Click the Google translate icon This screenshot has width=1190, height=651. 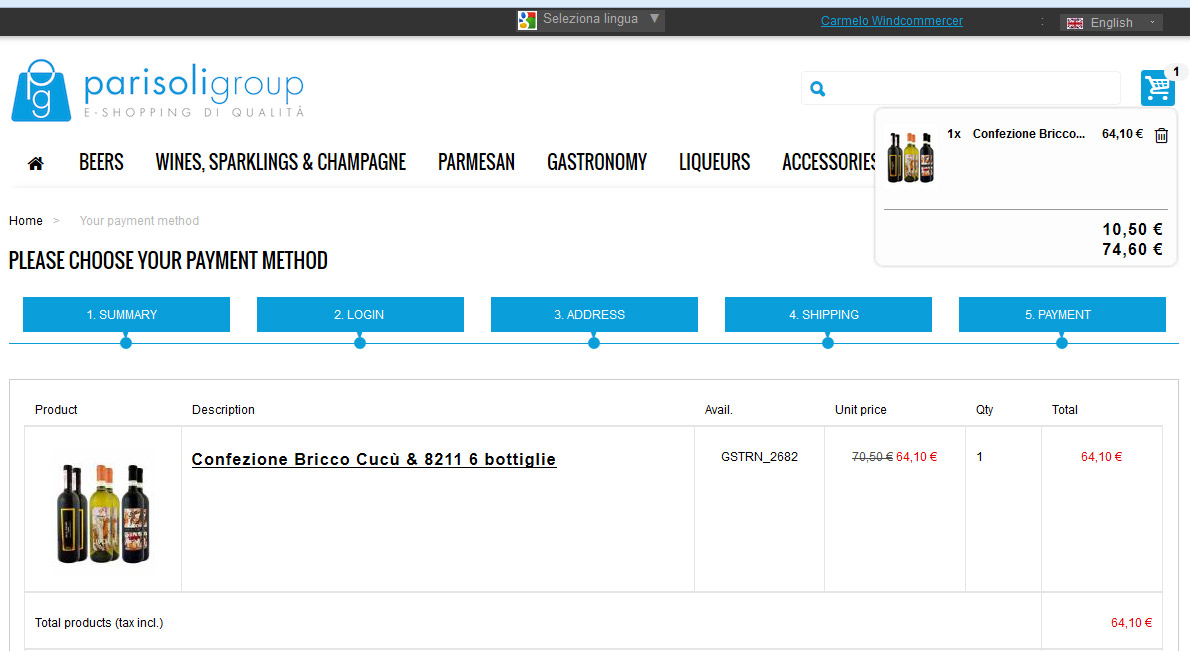527,20
